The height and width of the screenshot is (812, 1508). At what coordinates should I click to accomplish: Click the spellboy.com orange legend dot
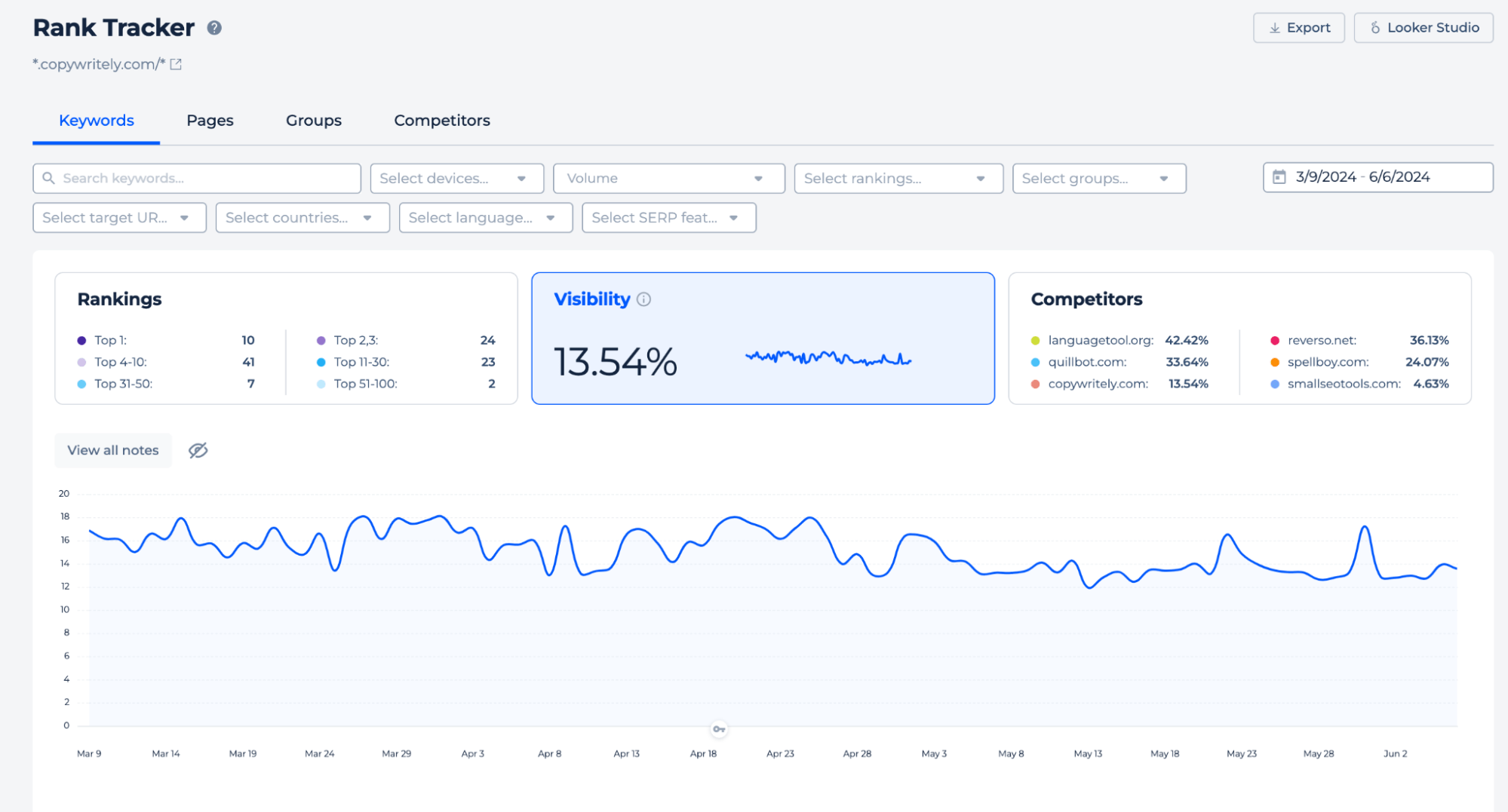(1275, 363)
